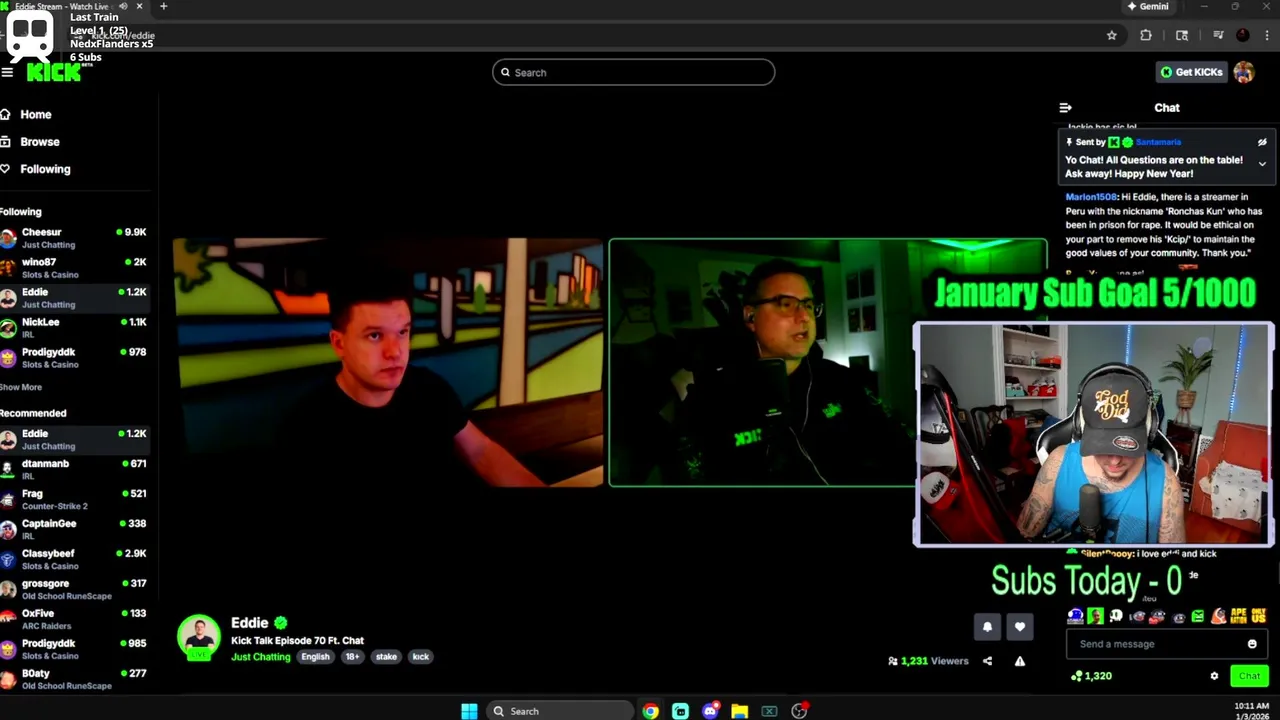Viewport: 1280px width, 720px height.
Task: Toggle the follow heart button
Action: tap(1019, 627)
